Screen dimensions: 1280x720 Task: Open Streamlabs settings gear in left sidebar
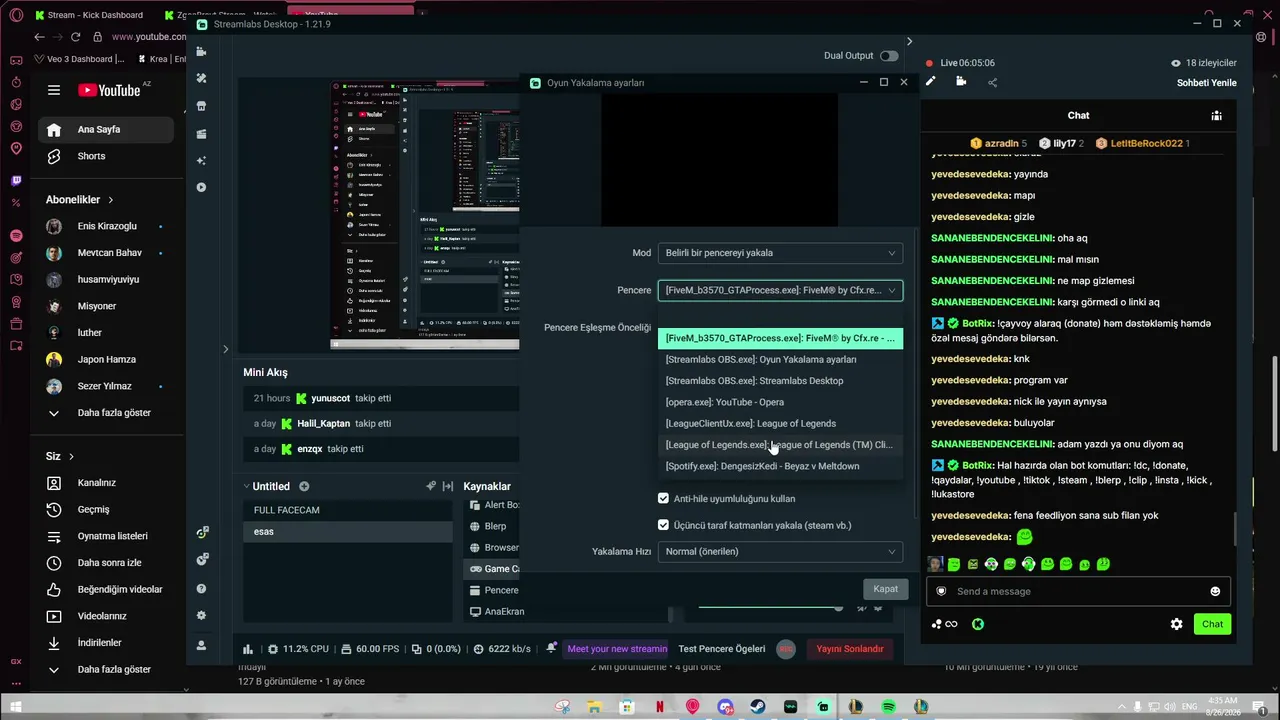coord(201,616)
